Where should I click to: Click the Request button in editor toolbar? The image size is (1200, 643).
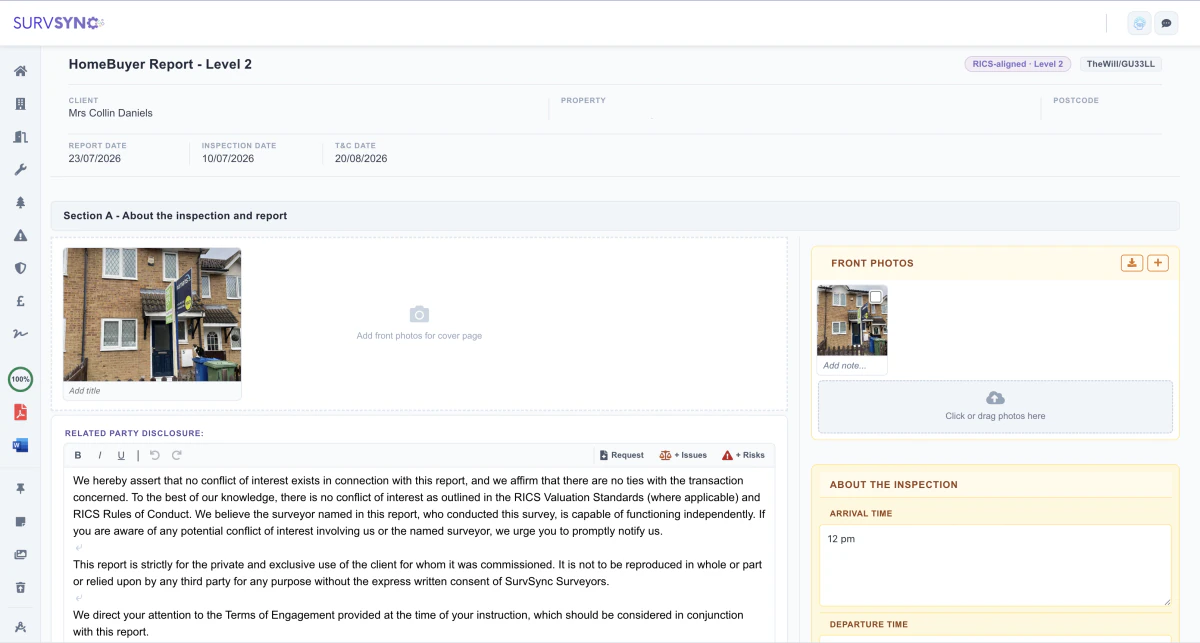[622, 455]
